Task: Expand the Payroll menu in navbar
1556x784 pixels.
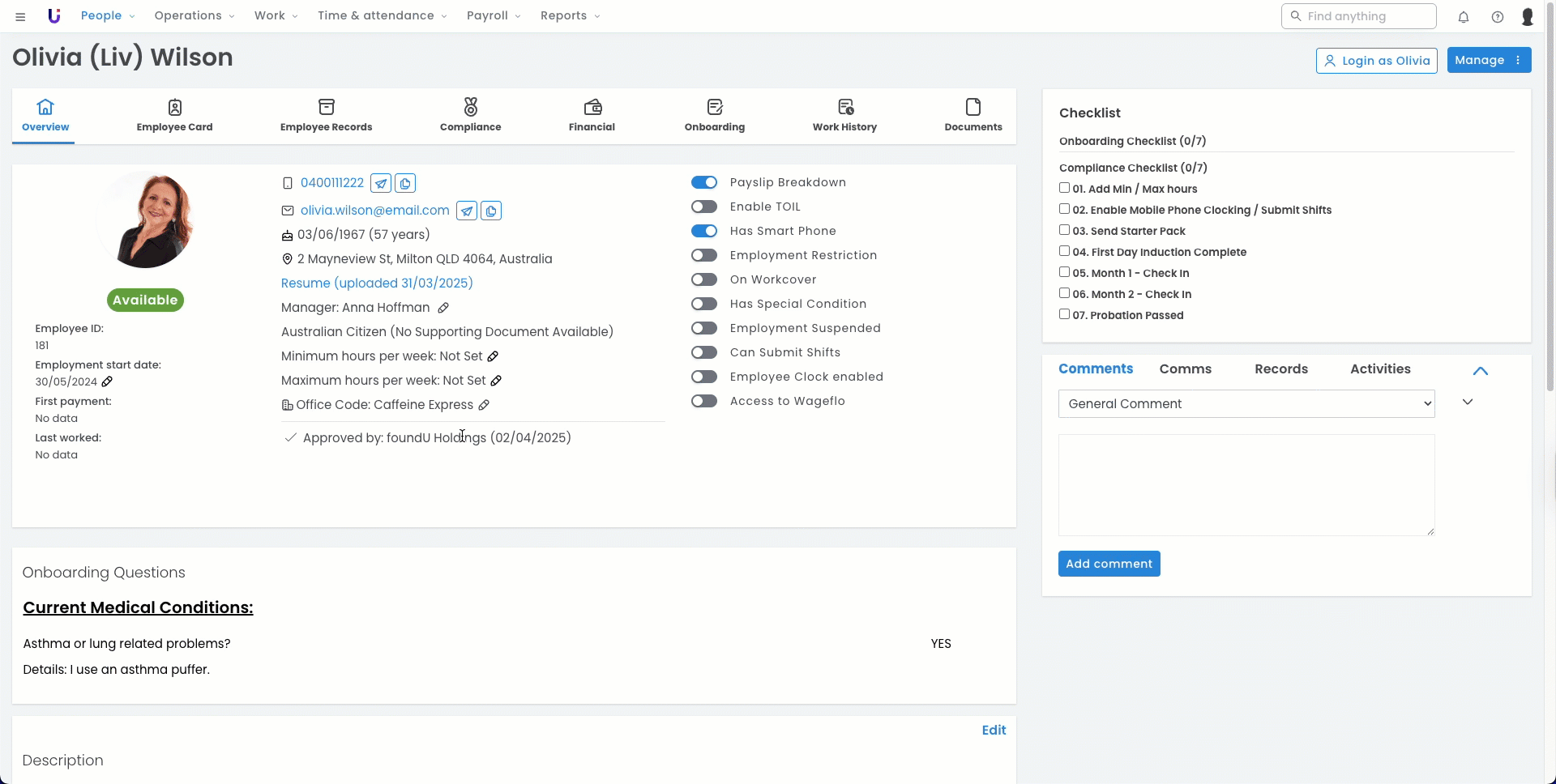Action: pos(494,15)
